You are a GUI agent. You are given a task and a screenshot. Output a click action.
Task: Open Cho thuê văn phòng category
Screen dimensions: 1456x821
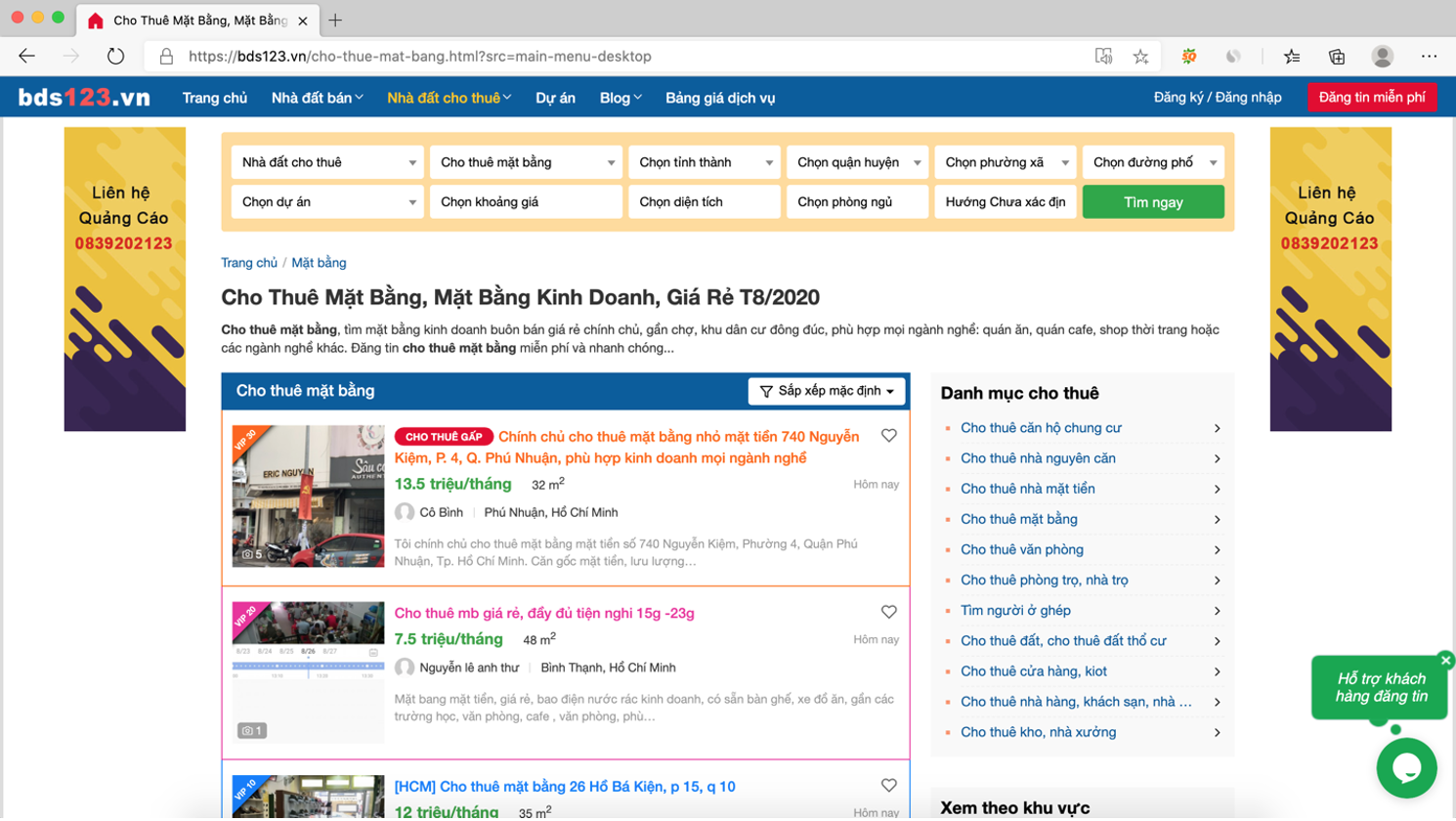pyautogui.click(x=1021, y=549)
